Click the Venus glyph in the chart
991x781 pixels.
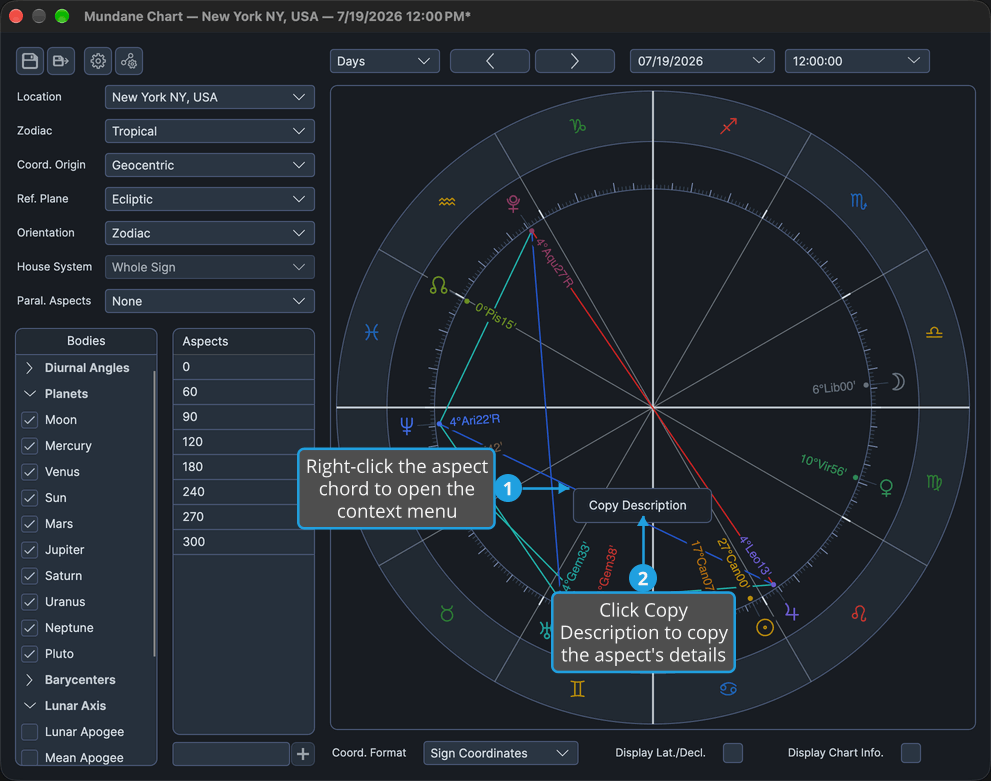click(x=886, y=487)
